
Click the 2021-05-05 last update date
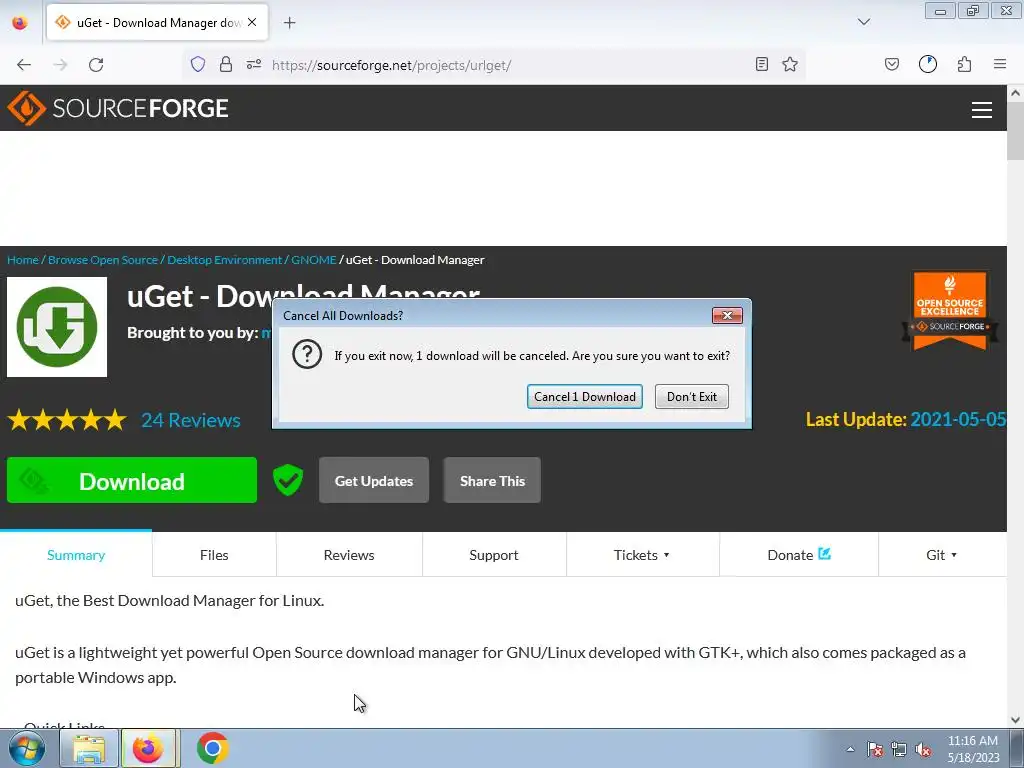point(958,419)
